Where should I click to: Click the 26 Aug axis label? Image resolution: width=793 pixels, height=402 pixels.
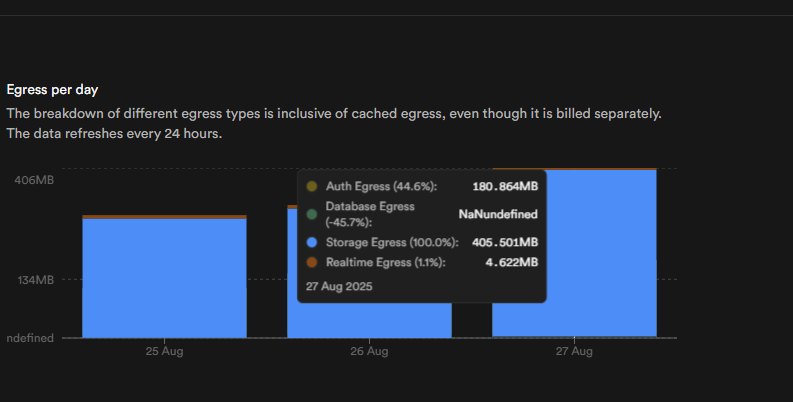click(x=369, y=352)
